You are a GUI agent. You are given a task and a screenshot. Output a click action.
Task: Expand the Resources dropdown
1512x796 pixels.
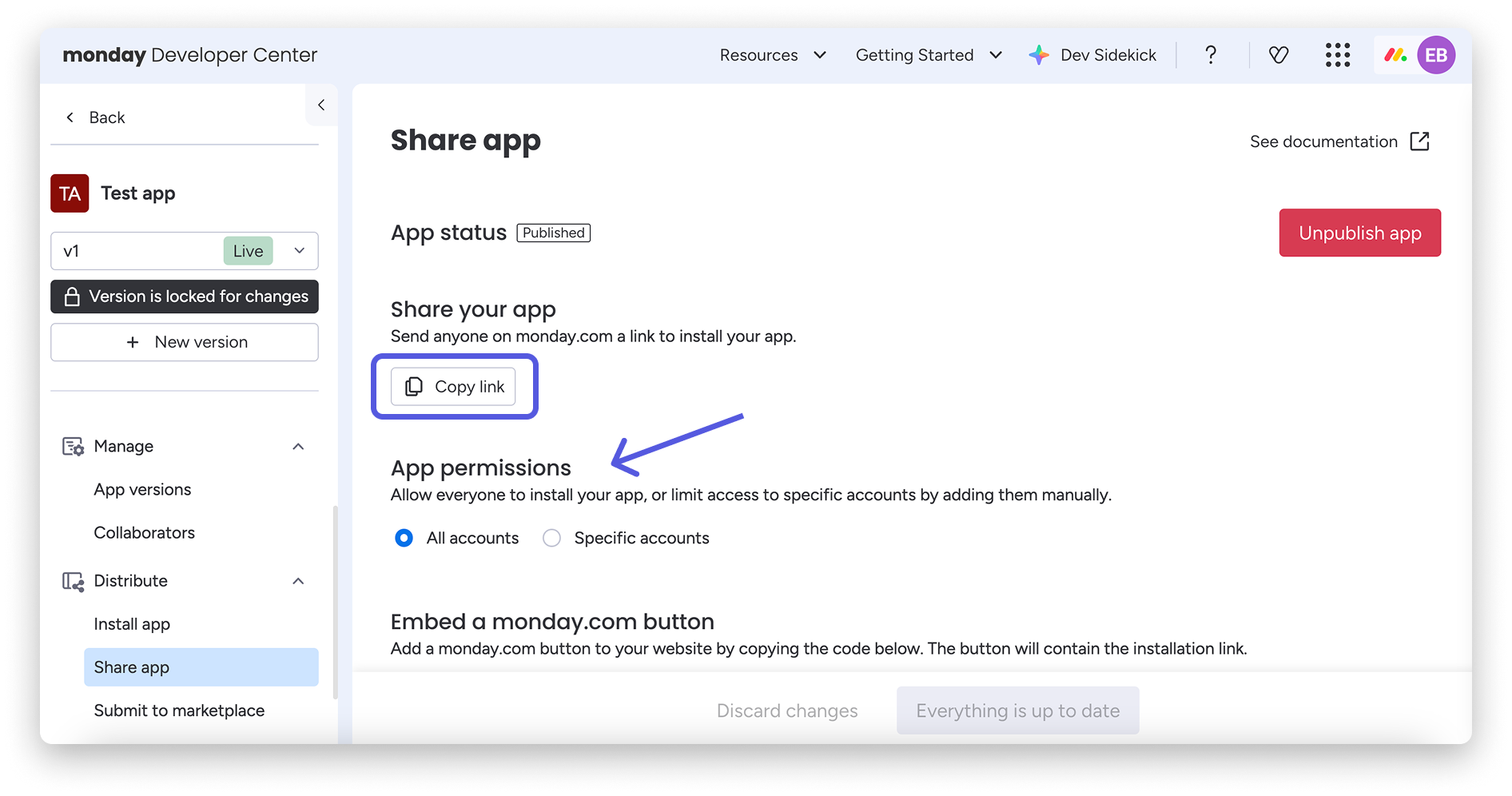[773, 55]
